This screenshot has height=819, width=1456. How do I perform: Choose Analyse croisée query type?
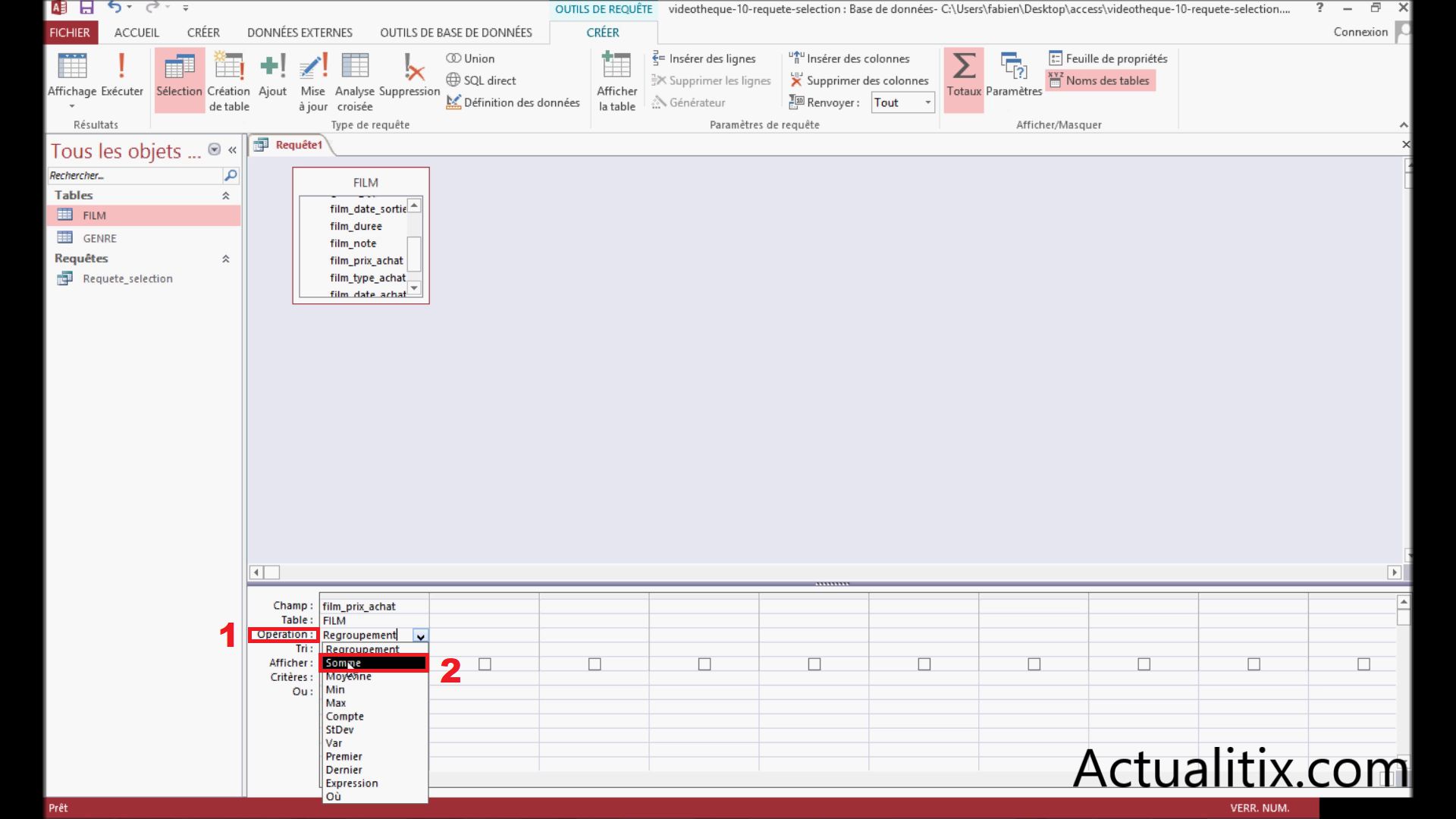pyautogui.click(x=355, y=81)
